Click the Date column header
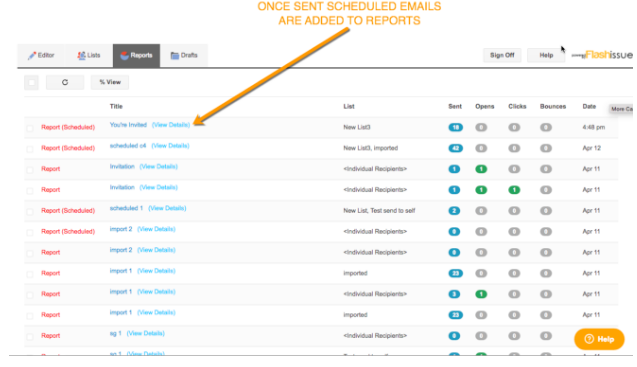Screen dimensions: 637x367 click(589, 106)
